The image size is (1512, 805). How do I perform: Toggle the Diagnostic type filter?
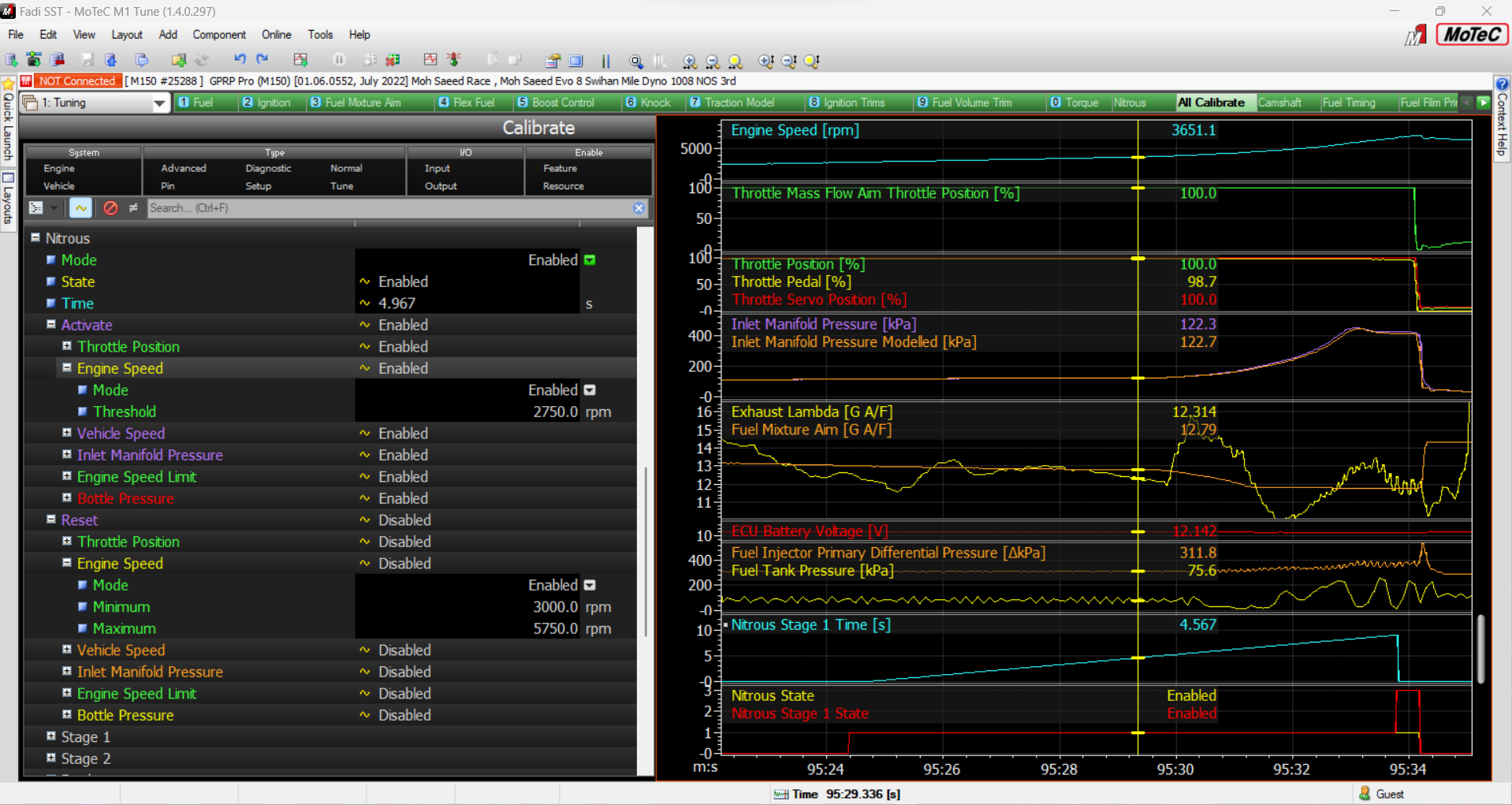(x=268, y=169)
